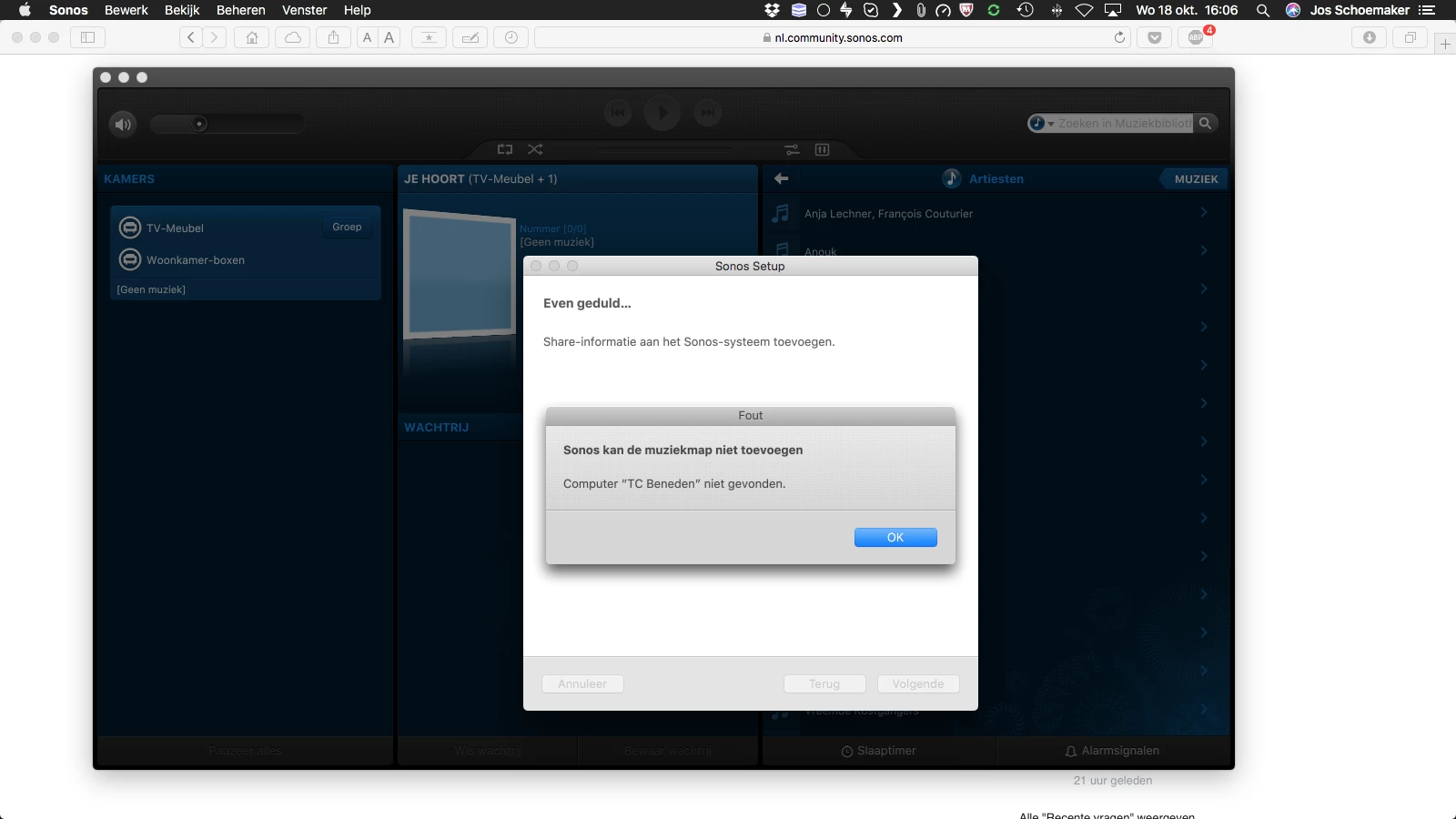Expand the Anouk row chevron
Viewport: 1456px width, 819px height.
point(1204,250)
